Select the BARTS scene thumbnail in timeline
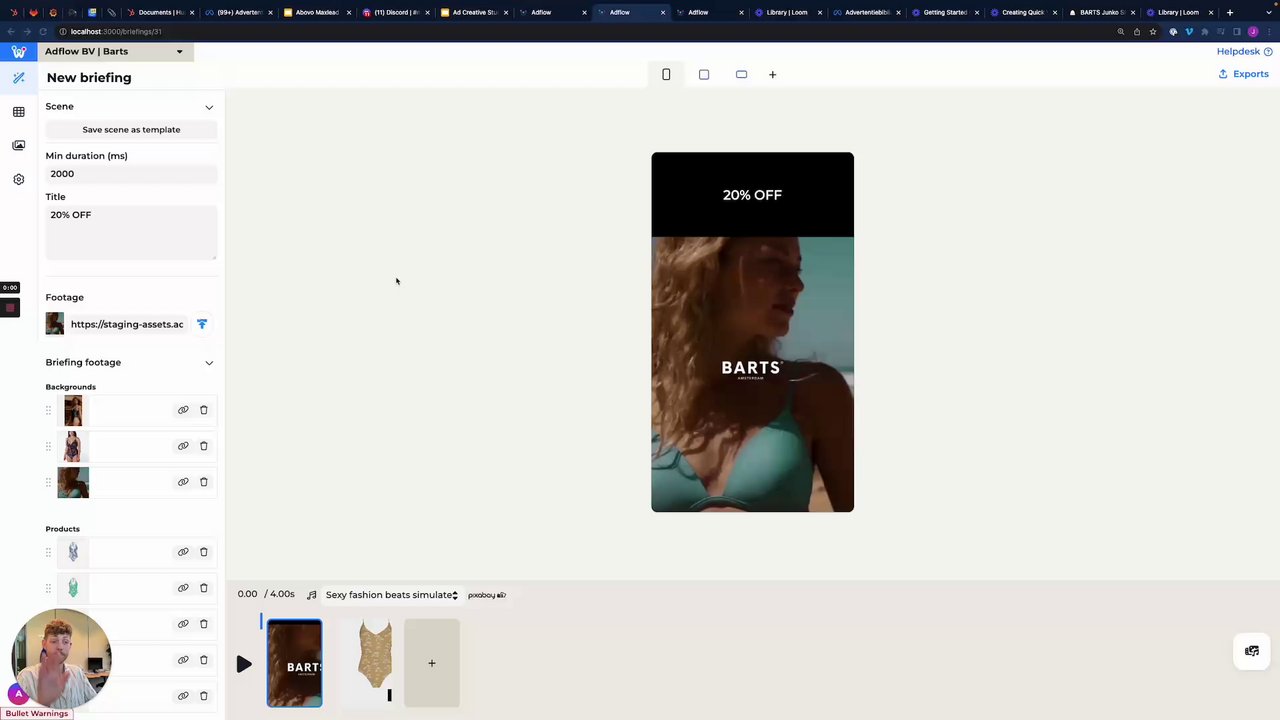1280x720 pixels. pos(295,663)
